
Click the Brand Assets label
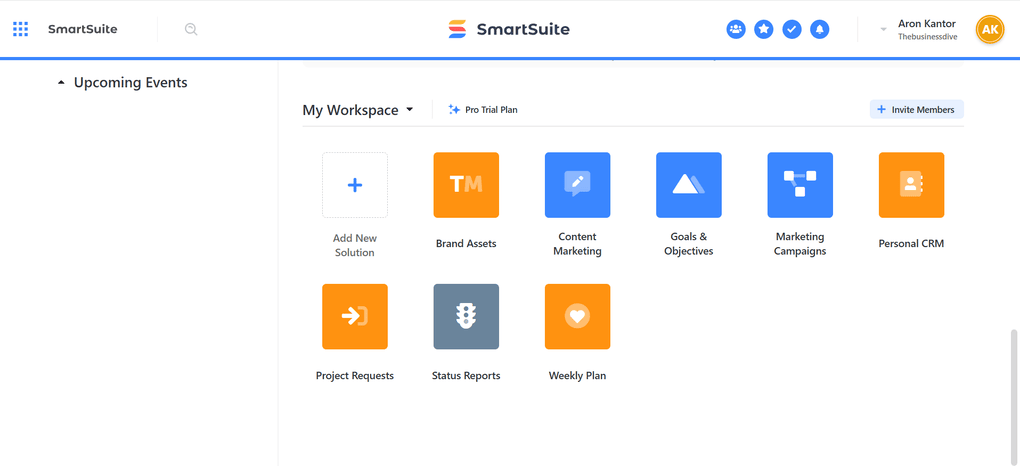[x=466, y=244]
